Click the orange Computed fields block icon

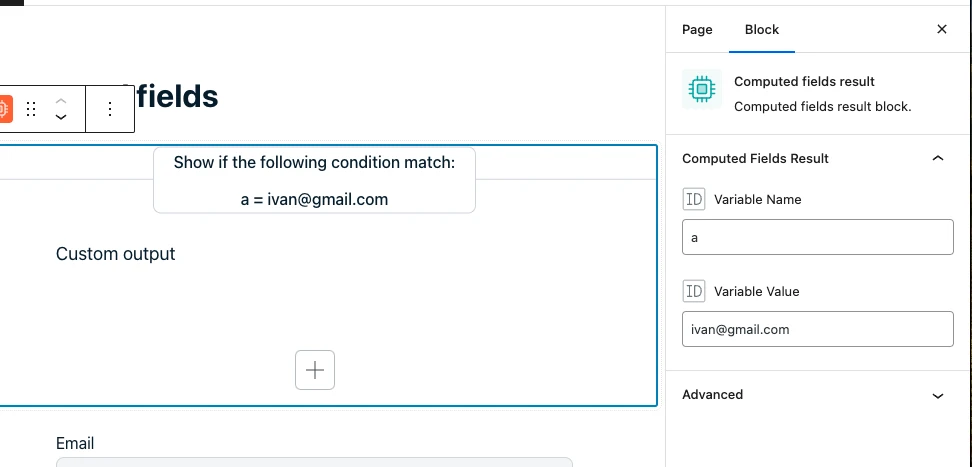coord(4,109)
